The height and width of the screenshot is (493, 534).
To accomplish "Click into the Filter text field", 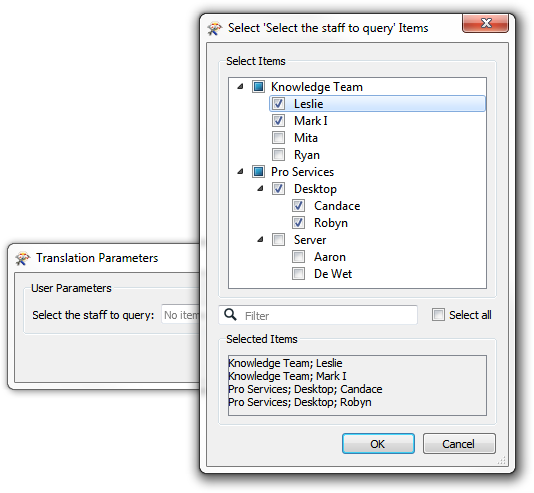I will [318, 315].
